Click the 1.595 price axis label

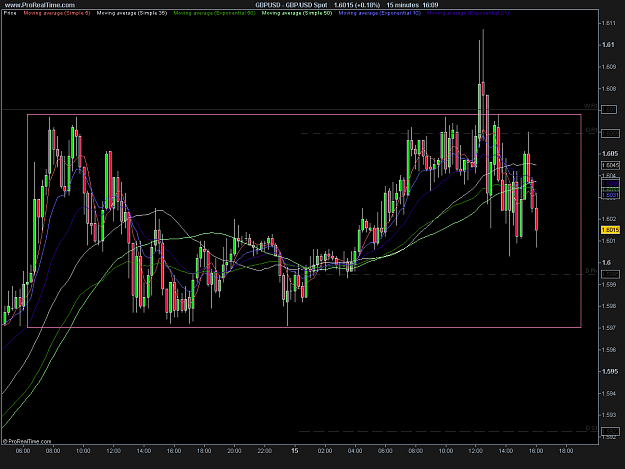click(610, 371)
